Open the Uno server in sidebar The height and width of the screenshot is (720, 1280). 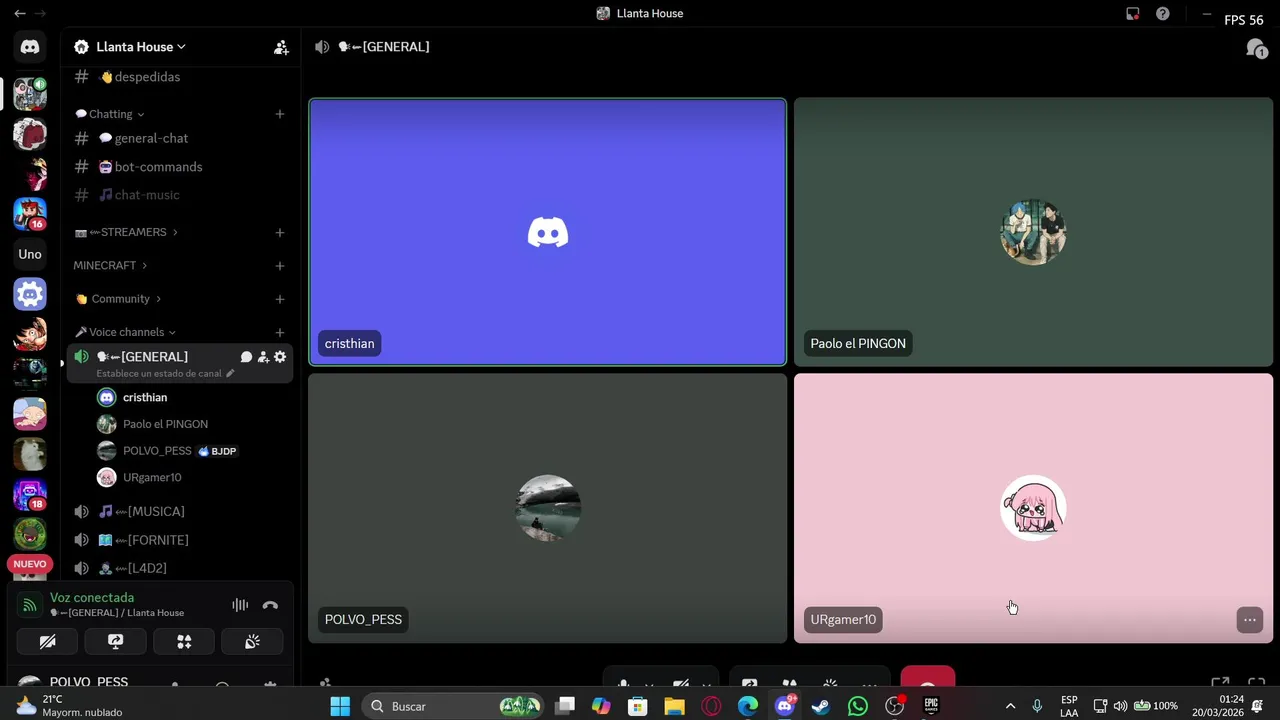coord(30,254)
